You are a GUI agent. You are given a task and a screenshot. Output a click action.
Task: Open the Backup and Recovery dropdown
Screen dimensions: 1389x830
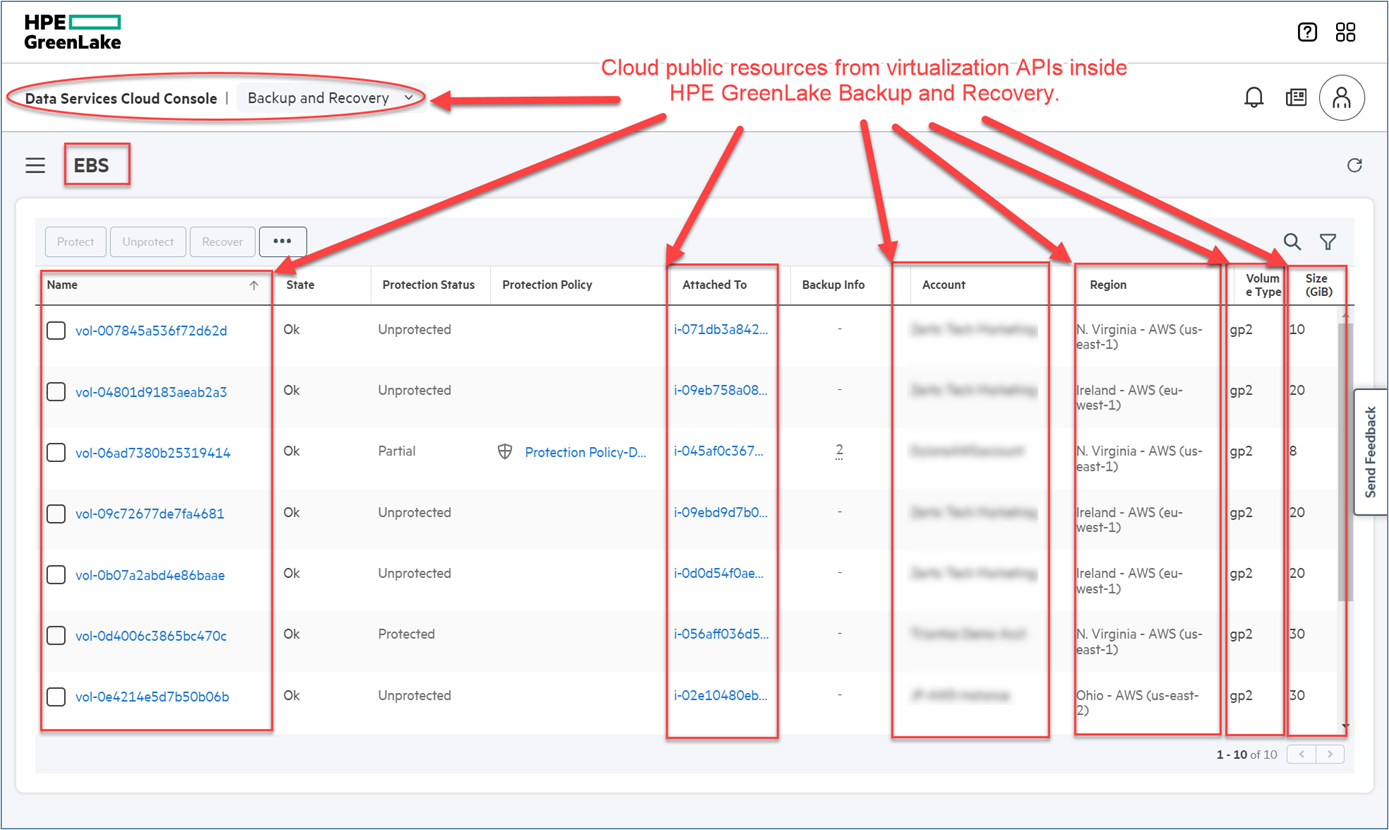[x=331, y=98]
